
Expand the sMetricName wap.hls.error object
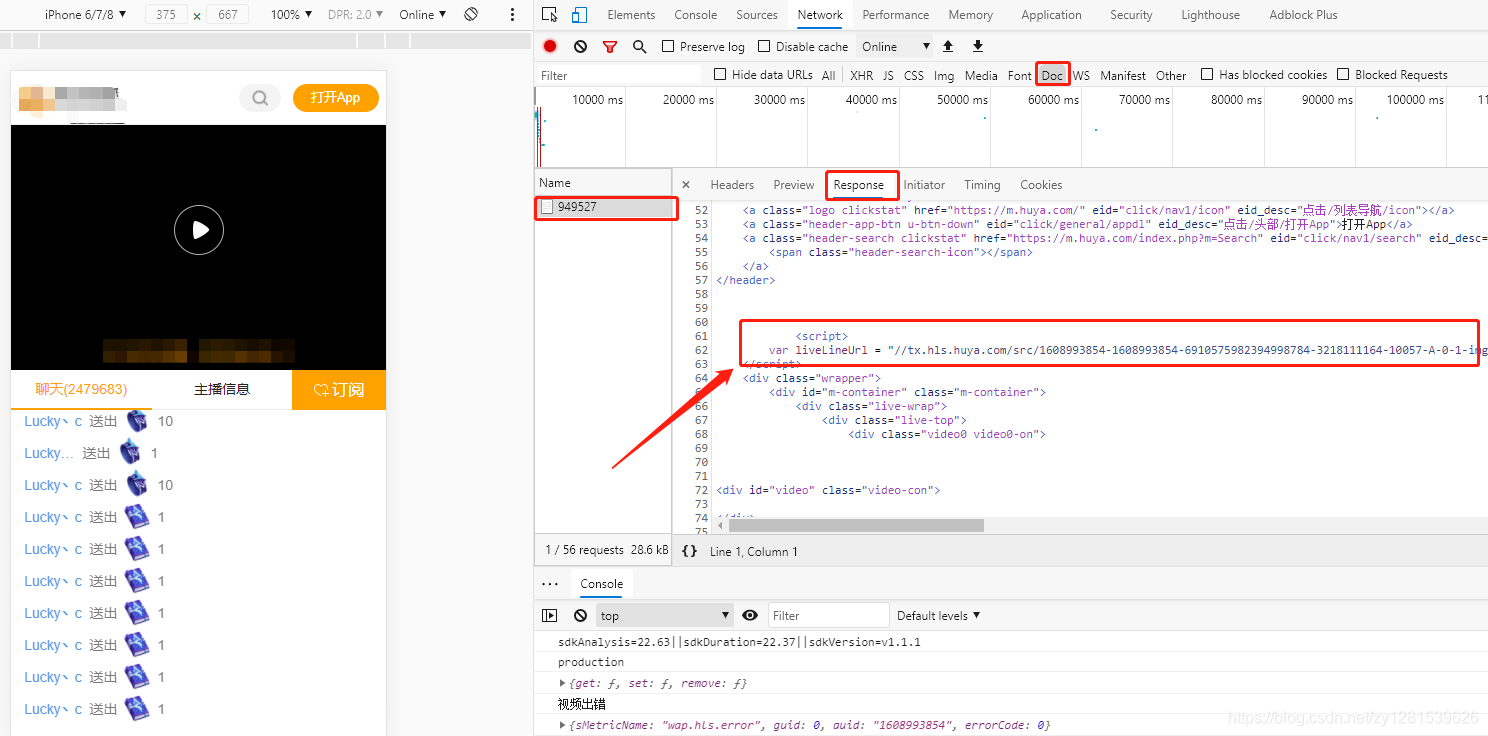click(562, 724)
